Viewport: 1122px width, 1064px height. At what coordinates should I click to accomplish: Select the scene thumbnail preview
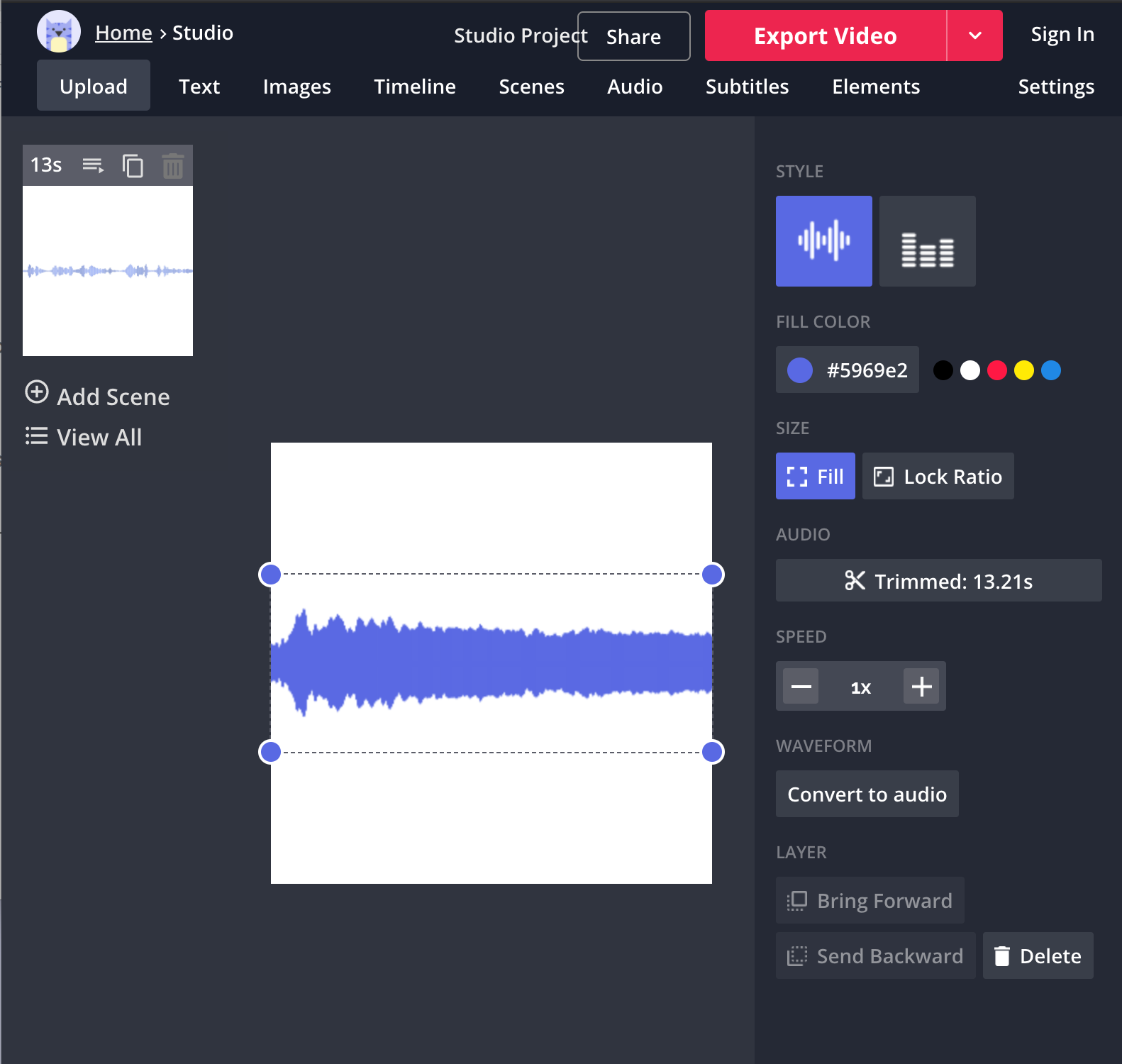point(108,271)
